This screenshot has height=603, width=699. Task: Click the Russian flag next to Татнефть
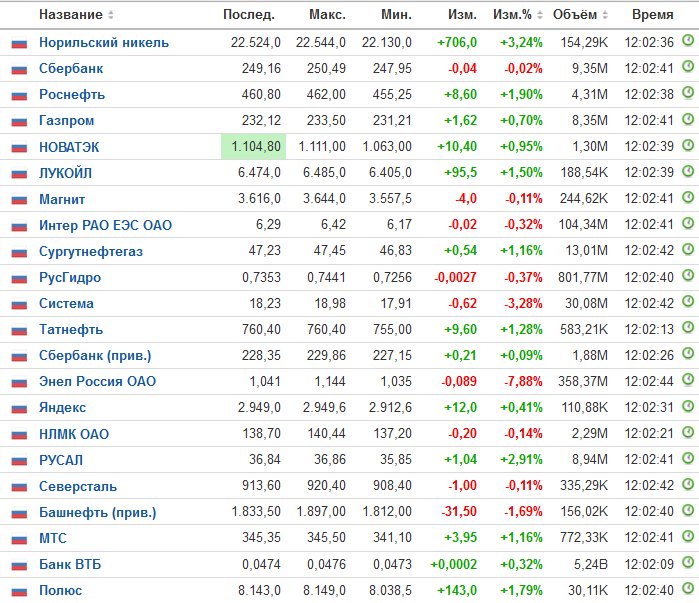point(19,330)
